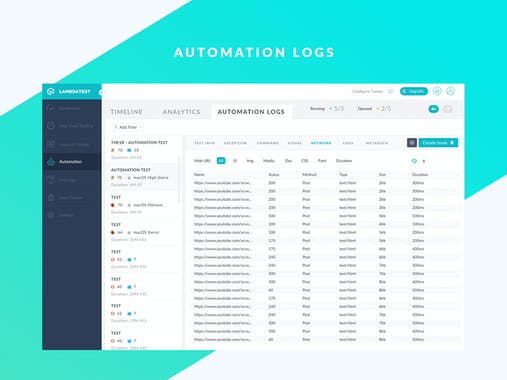The height and width of the screenshot is (380, 507).
Task: Select the Automation Logs tab
Action: (x=251, y=112)
